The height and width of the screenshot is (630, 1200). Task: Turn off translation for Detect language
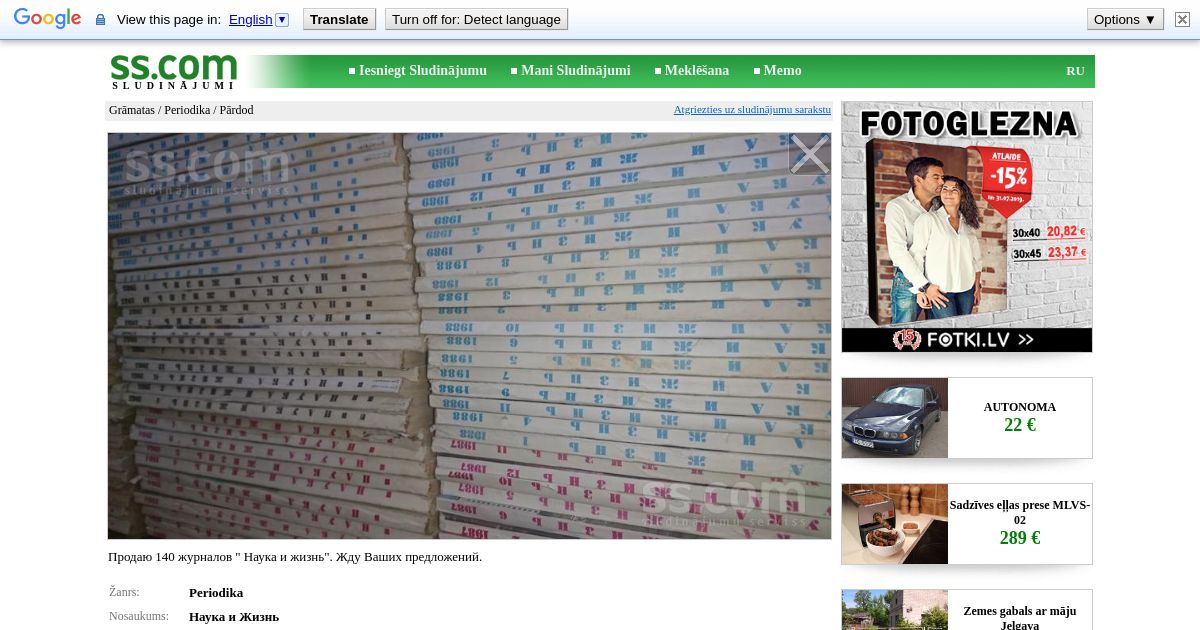point(476,19)
